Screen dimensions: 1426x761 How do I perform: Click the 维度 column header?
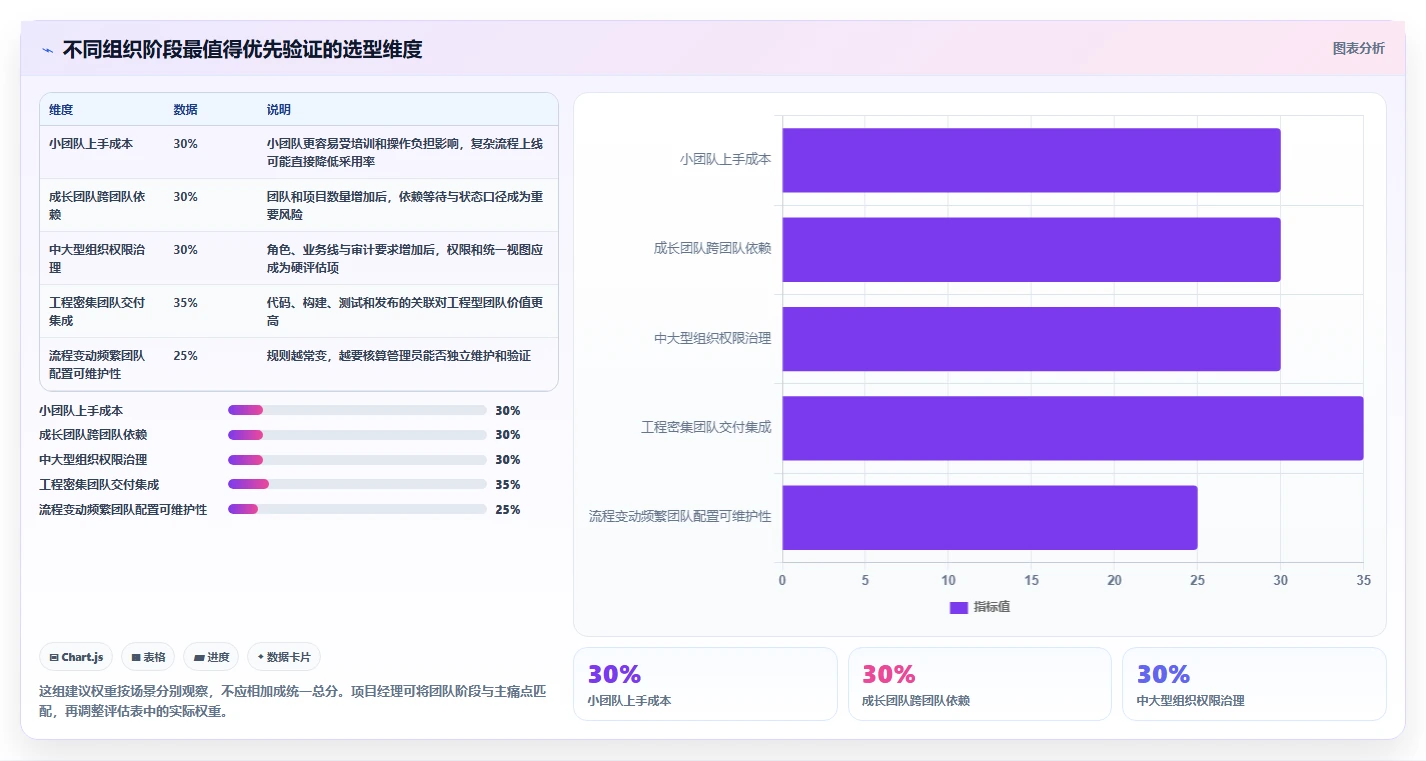pyautogui.click(x=61, y=109)
